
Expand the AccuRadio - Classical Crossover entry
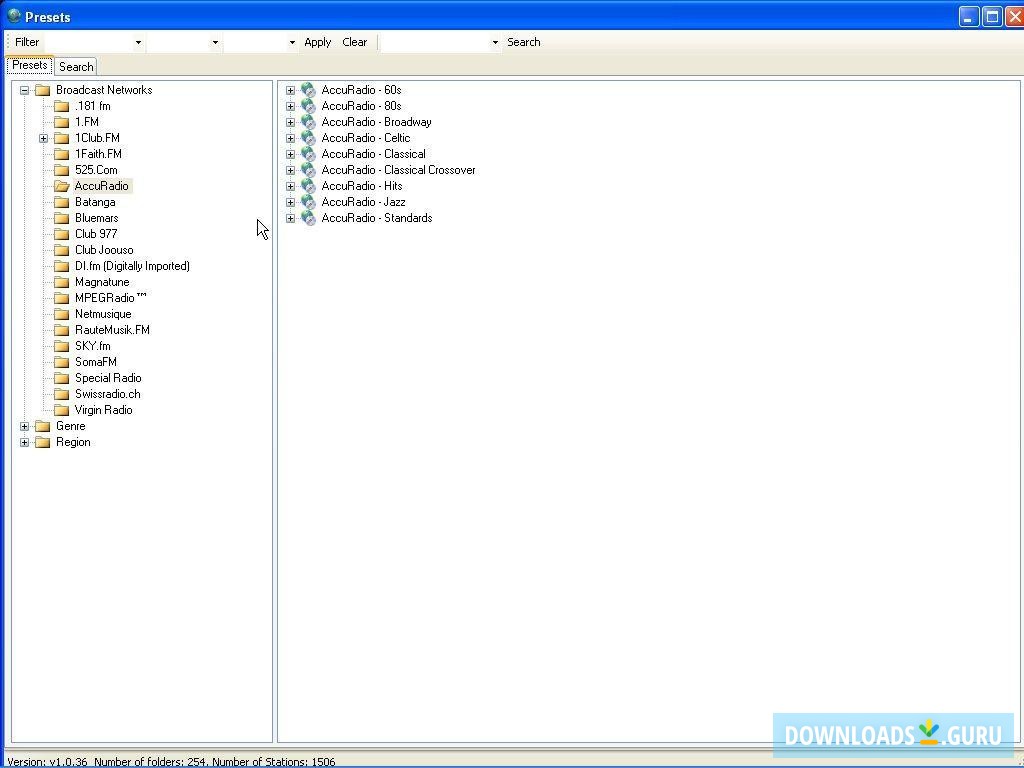[x=291, y=170]
